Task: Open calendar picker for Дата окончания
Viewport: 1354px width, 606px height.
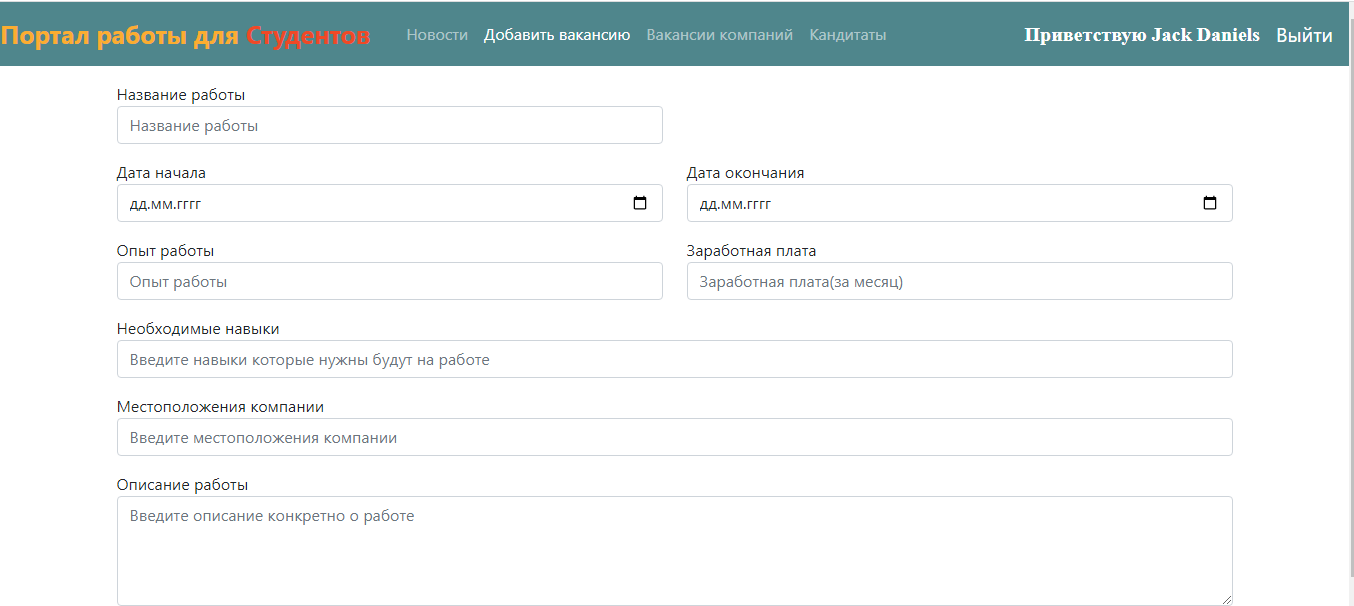Action: (1210, 204)
